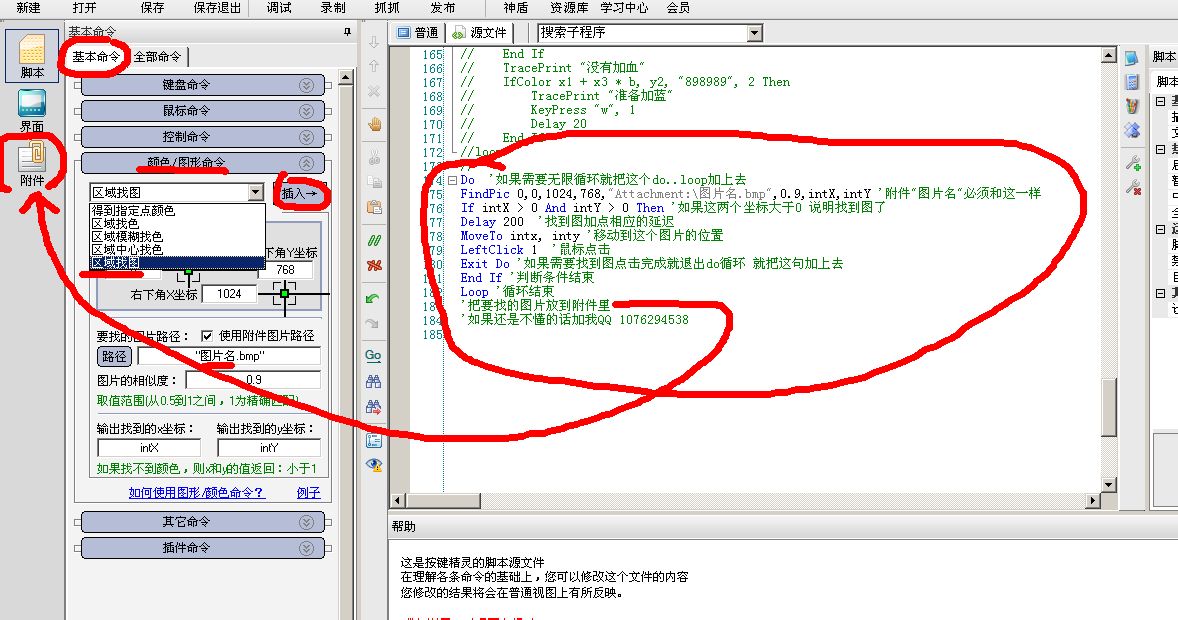This screenshot has height=620, width=1178.
Task: Open the 区域找图 command dropdown arrow
Action: tap(255, 192)
